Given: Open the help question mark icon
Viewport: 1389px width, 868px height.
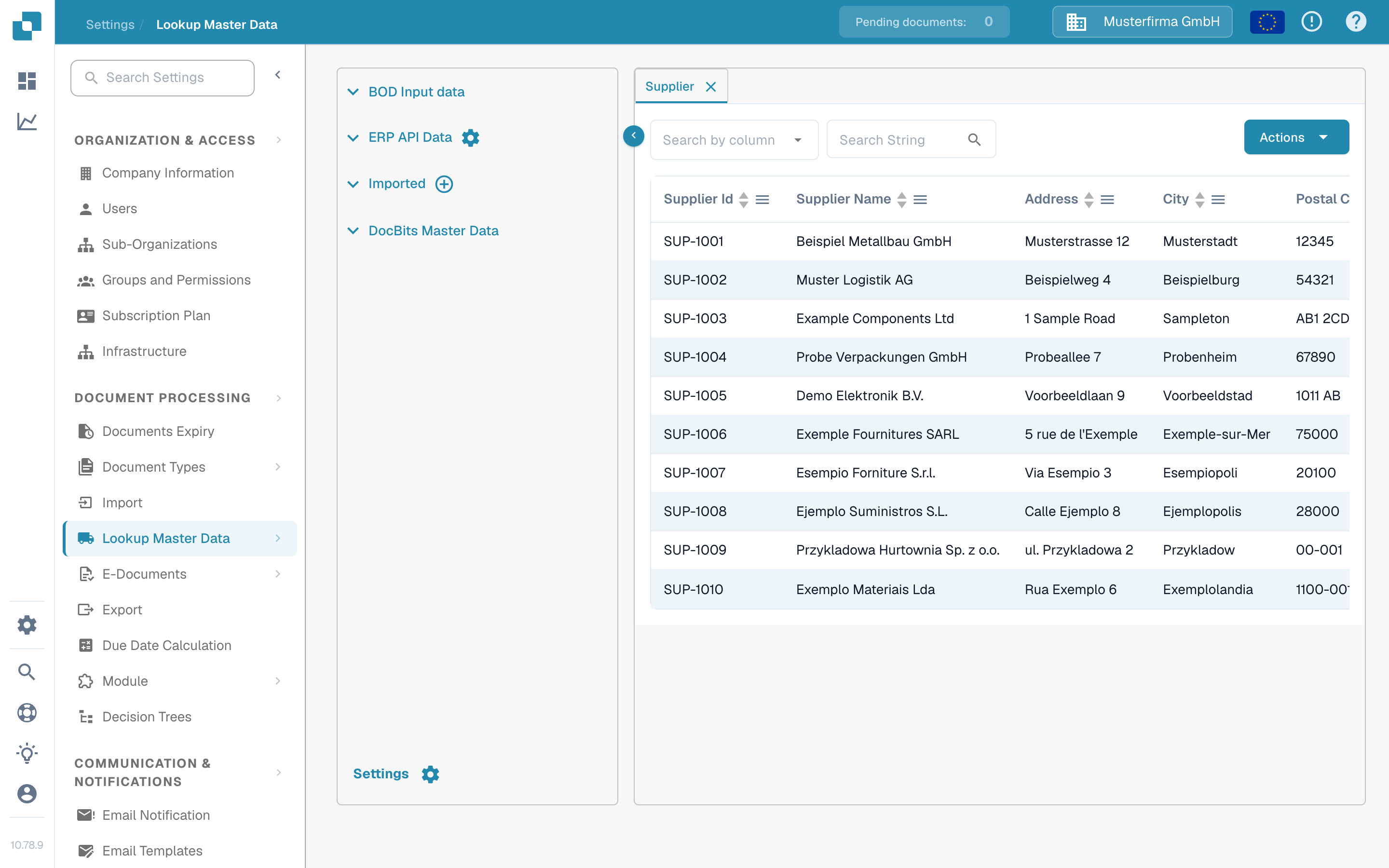Looking at the screenshot, I should 1356,22.
